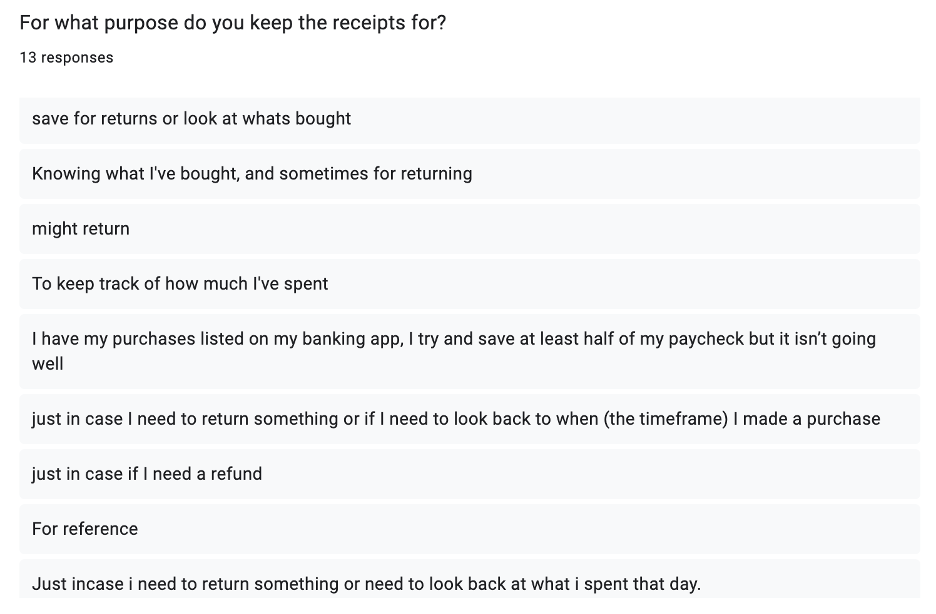Click the question title about keeping receipts
Screen dimensions: 936x614
(233, 23)
